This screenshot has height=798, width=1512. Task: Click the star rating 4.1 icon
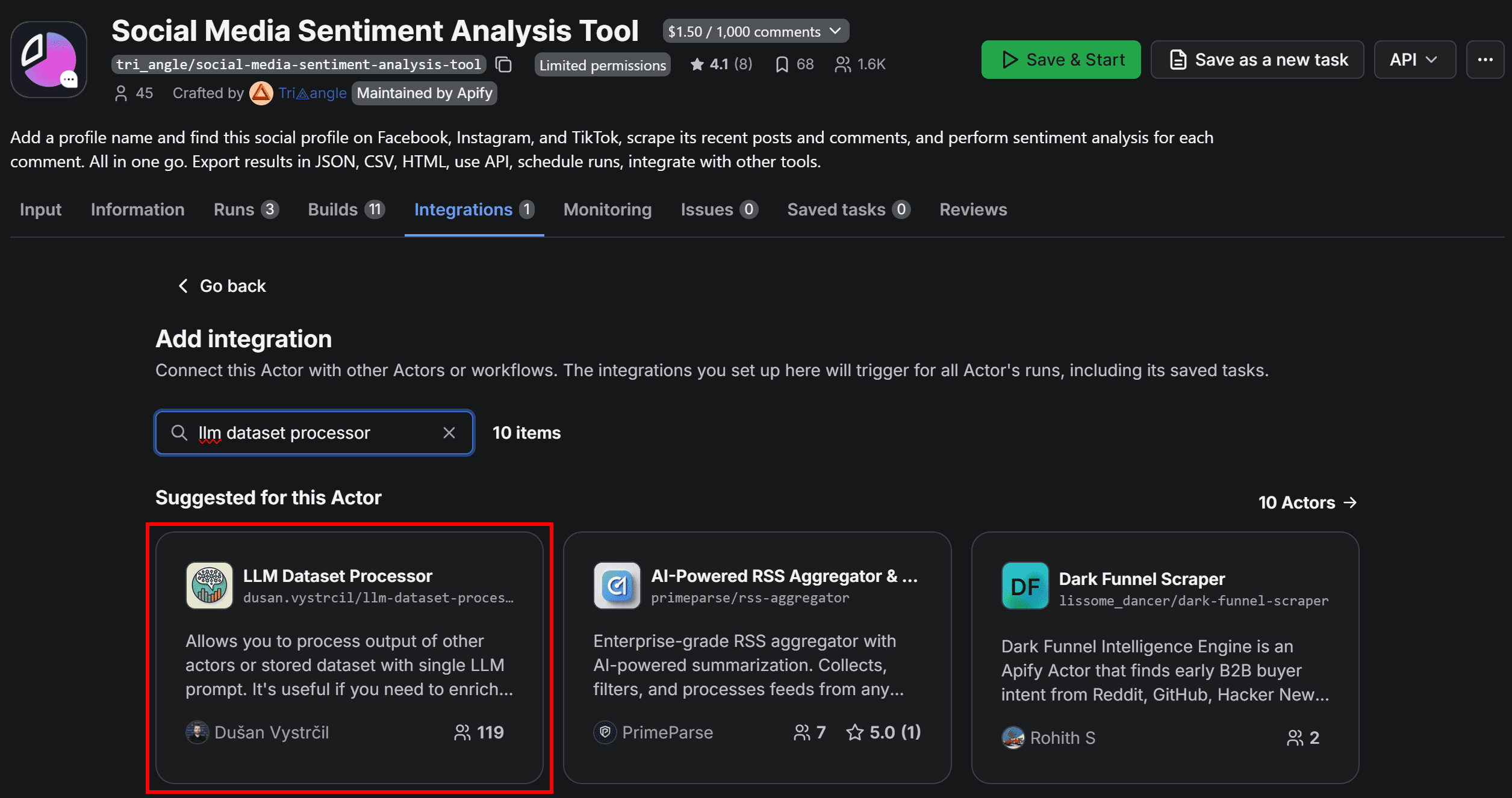coord(697,64)
